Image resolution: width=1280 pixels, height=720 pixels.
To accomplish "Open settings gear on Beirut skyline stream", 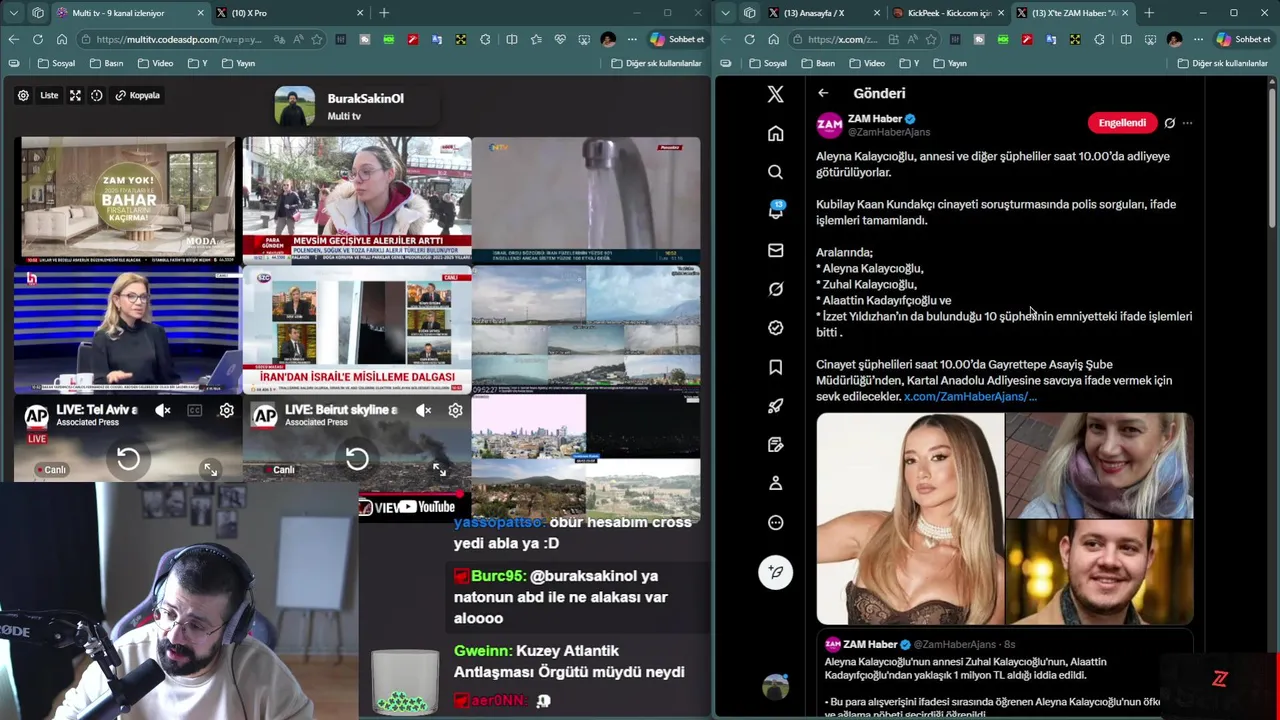I will point(455,410).
